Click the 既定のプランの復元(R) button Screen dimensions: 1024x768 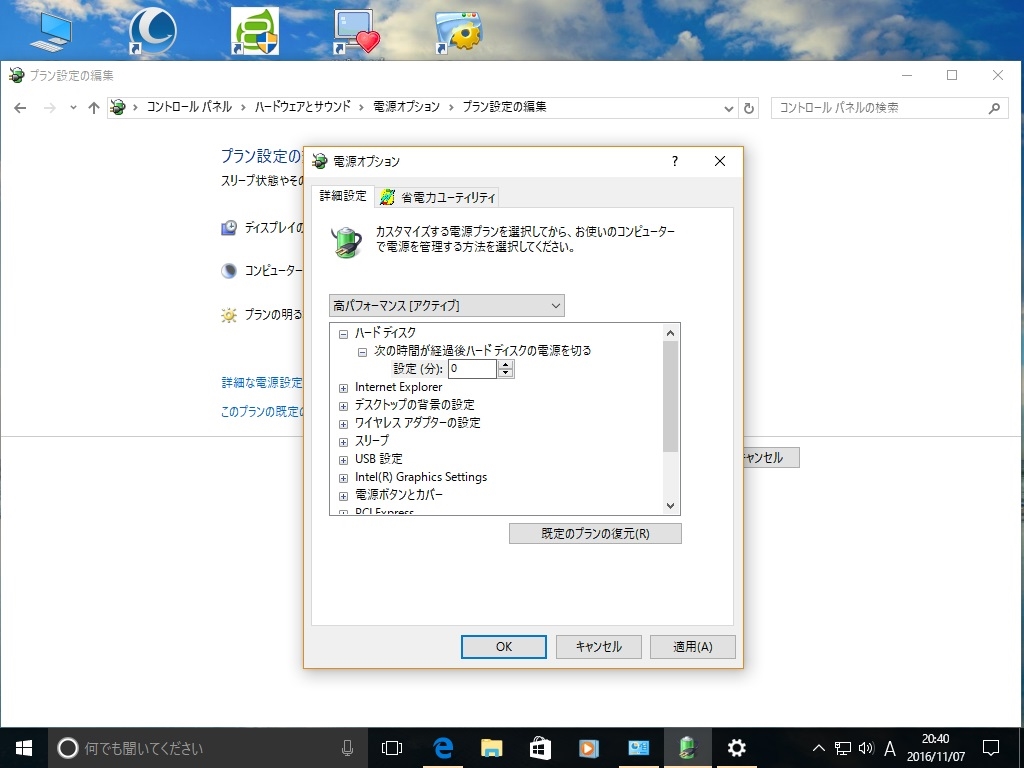coord(595,534)
